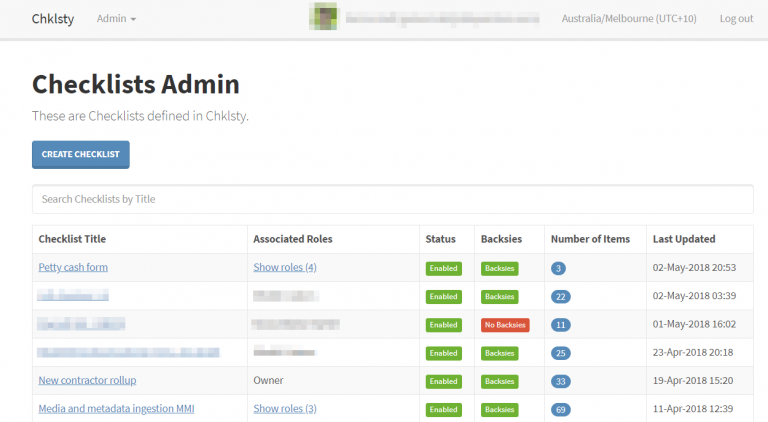Click the item count badge showing 33
Screen dimensions: 768x422
(561, 381)
